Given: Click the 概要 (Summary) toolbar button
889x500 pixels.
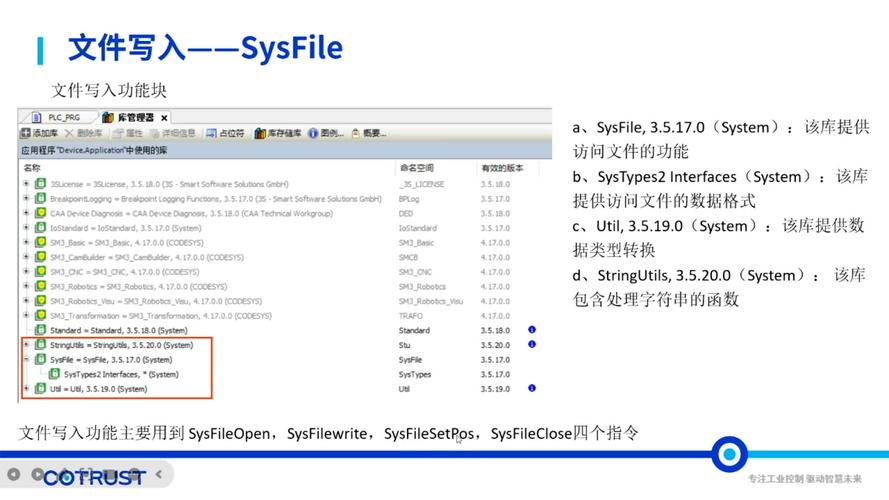Looking at the screenshot, I should click(369, 133).
